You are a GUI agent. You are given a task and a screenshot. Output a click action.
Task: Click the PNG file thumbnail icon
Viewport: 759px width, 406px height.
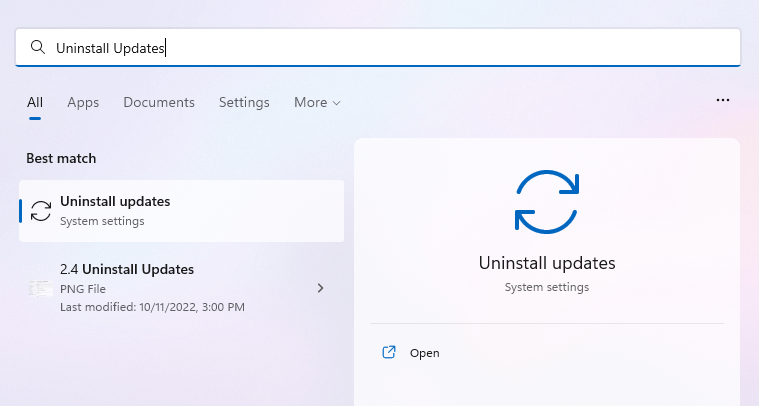(x=41, y=288)
